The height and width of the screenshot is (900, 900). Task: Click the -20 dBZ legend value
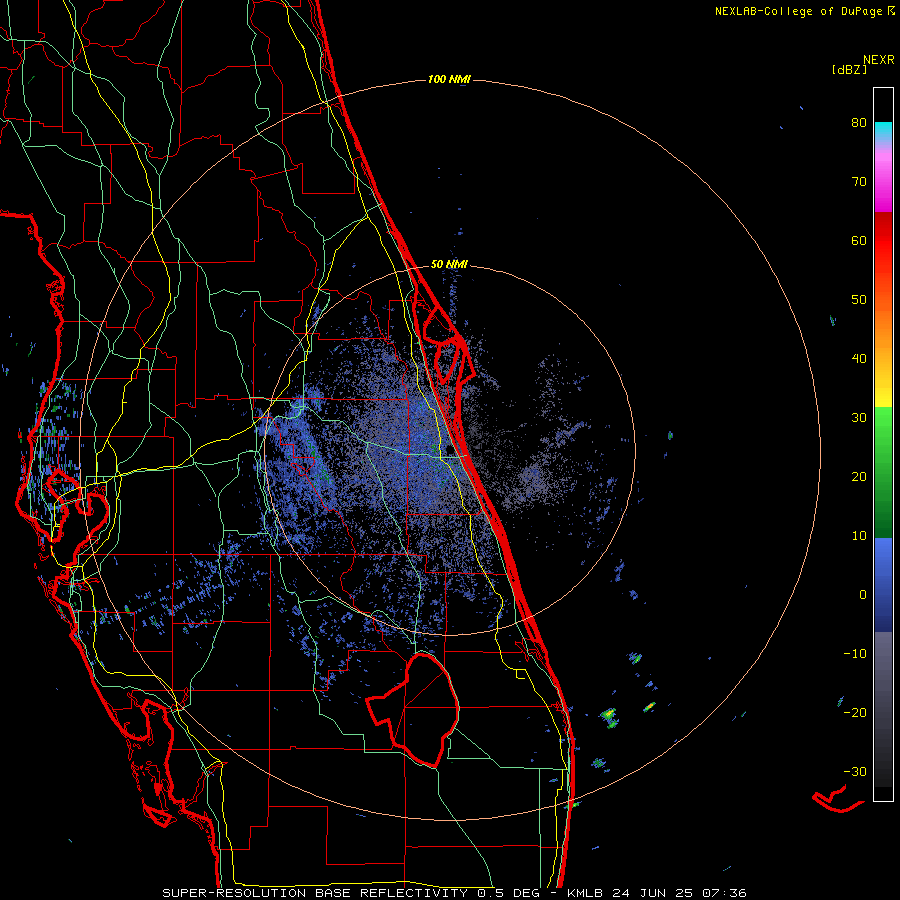pyautogui.click(x=855, y=713)
